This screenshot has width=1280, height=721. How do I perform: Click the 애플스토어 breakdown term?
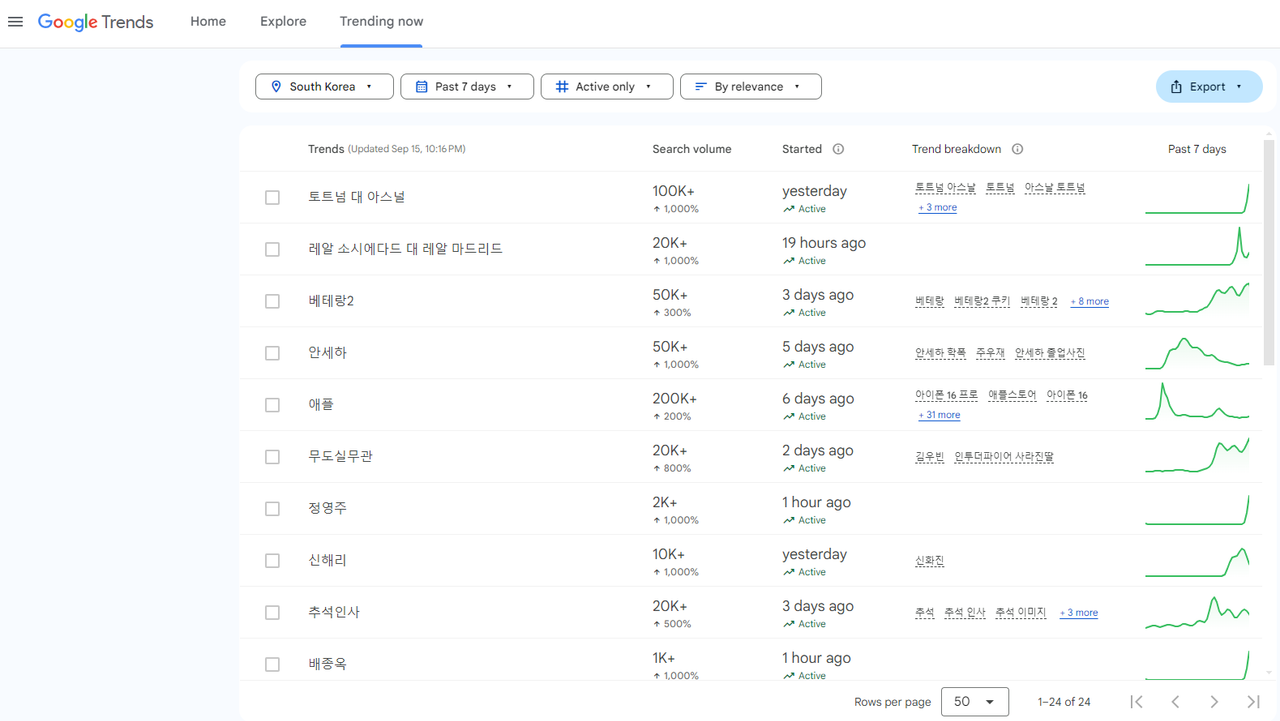(x=1012, y=395)
